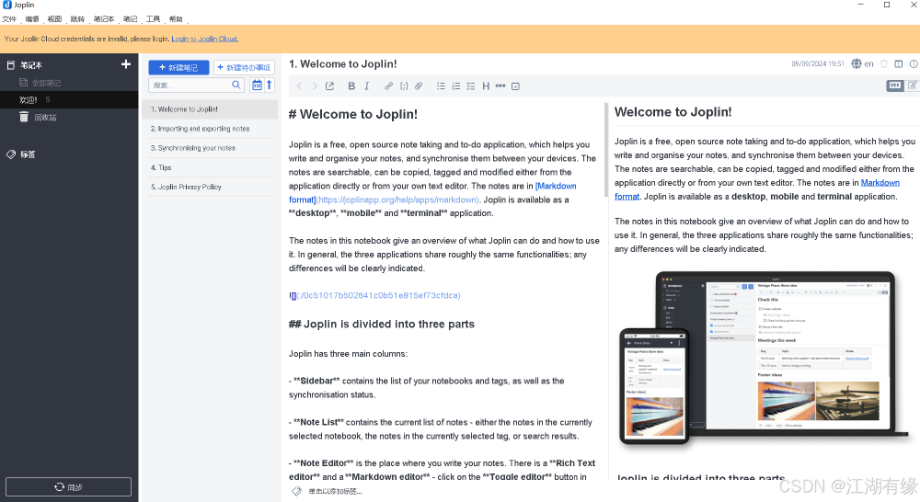Insert a numbered list

coord(456,86)
